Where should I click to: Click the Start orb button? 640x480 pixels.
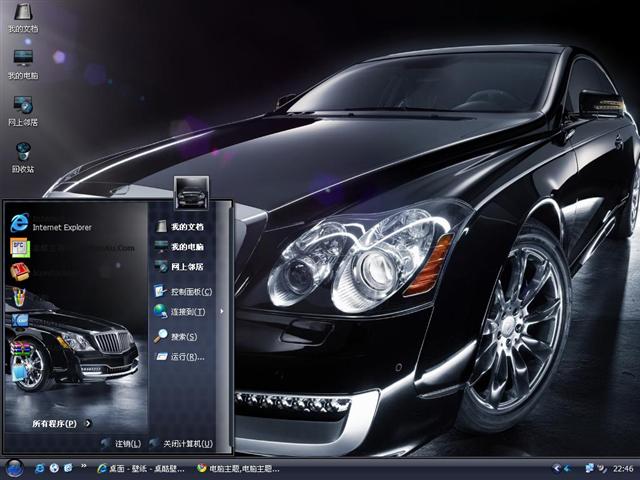coord(14,468)
